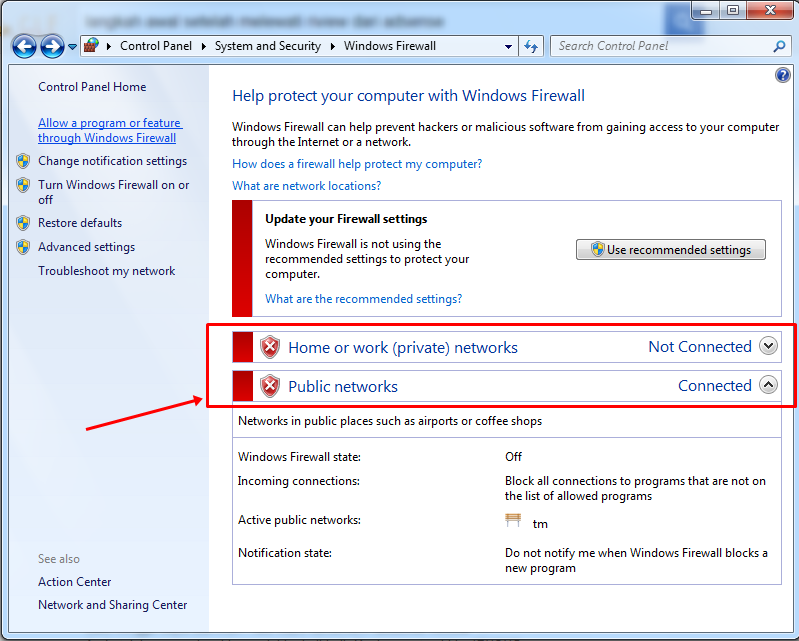Expand Home or work networks section chevron
Screen dimensions: 799x641
click(x=768, y=346)
